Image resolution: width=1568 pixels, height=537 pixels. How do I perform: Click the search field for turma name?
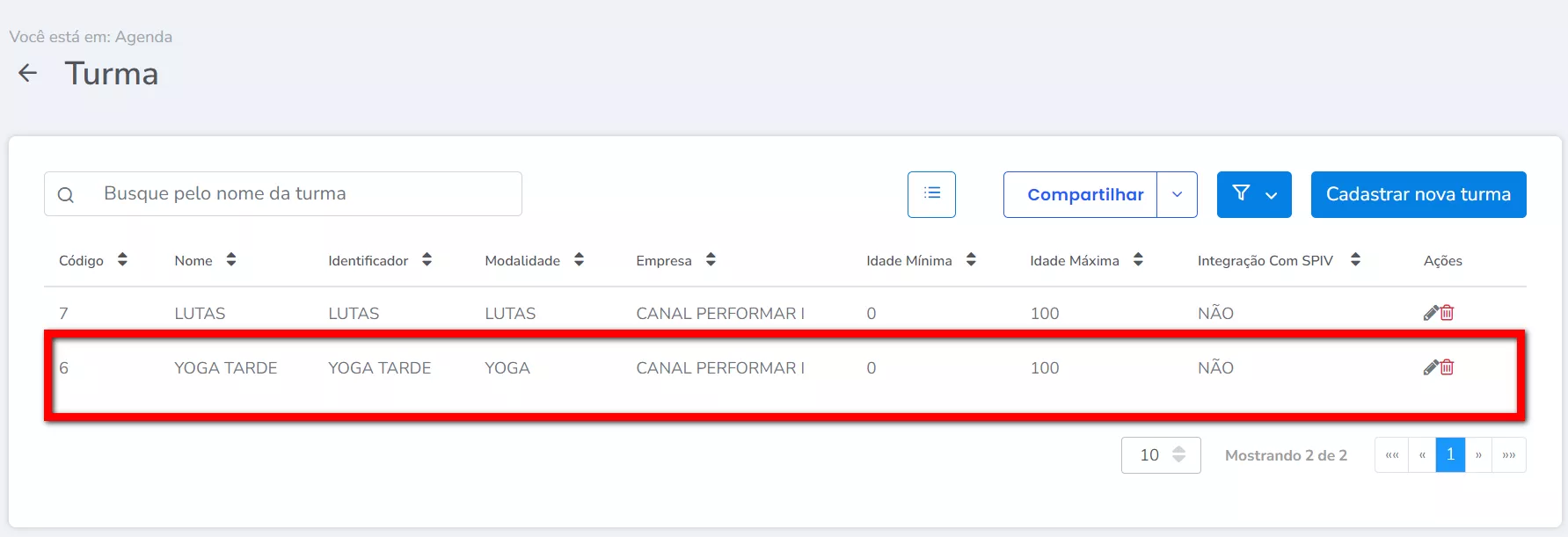click(x=299, y=194)
